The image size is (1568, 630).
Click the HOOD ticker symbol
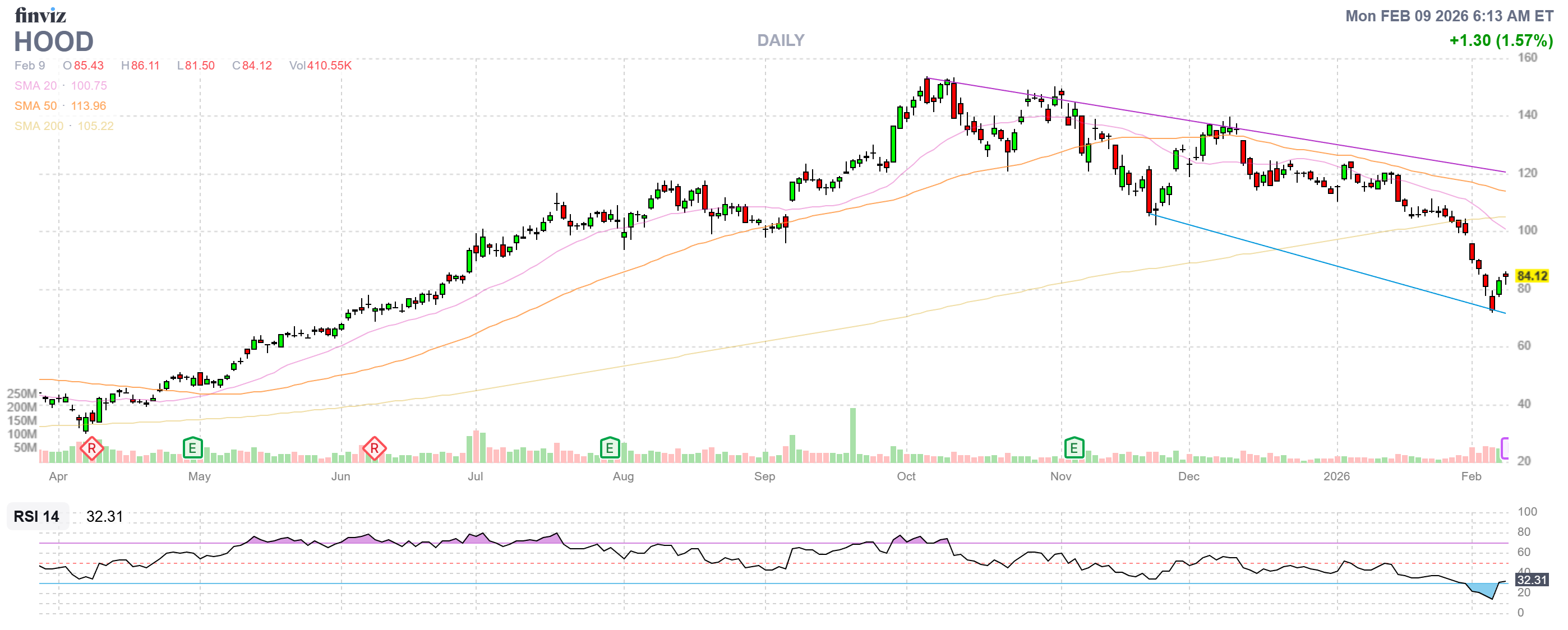(54, 41)
